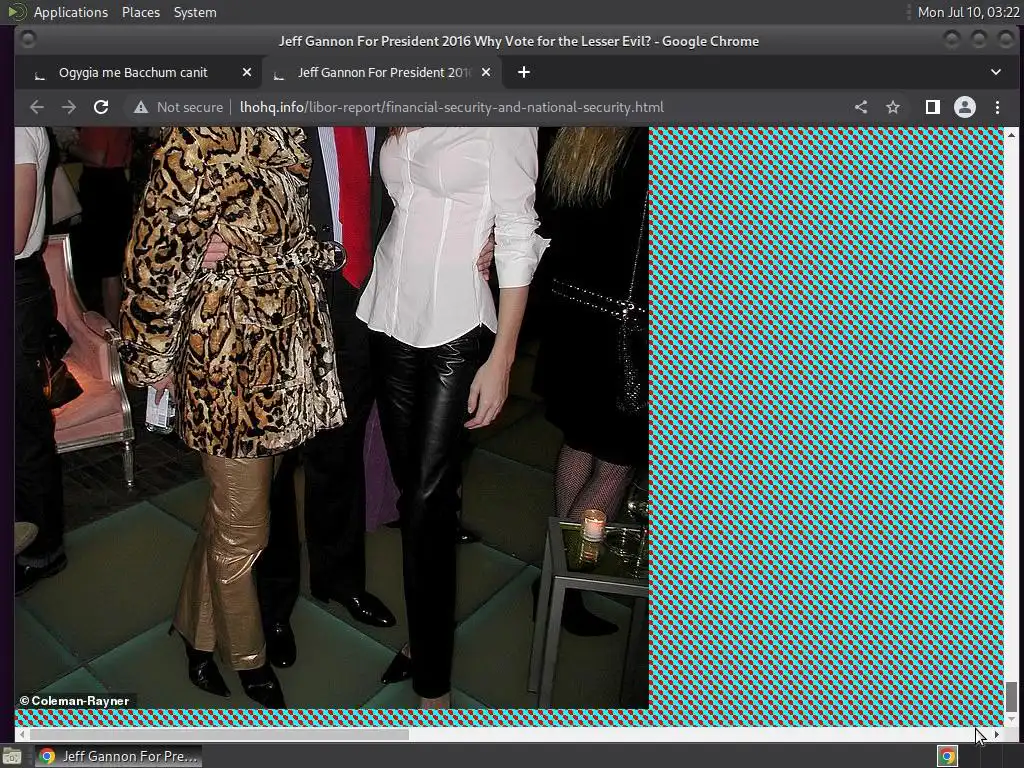Open the Applications menu
Image resolution: width=1024 pixels, height=768 pixels.
click(x=71, y=12)
